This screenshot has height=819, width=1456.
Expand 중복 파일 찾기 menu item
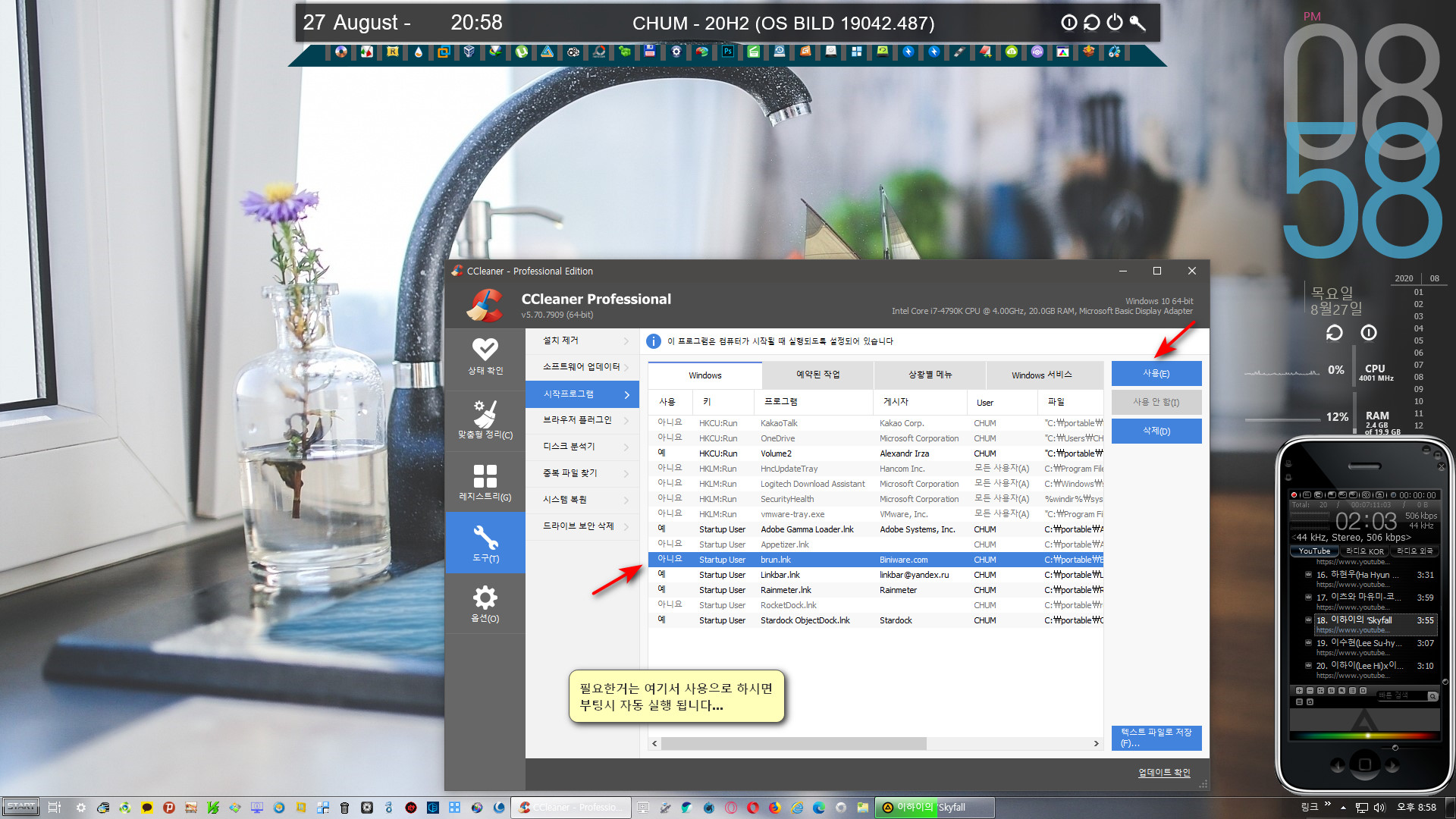click(x=582, y=473)
